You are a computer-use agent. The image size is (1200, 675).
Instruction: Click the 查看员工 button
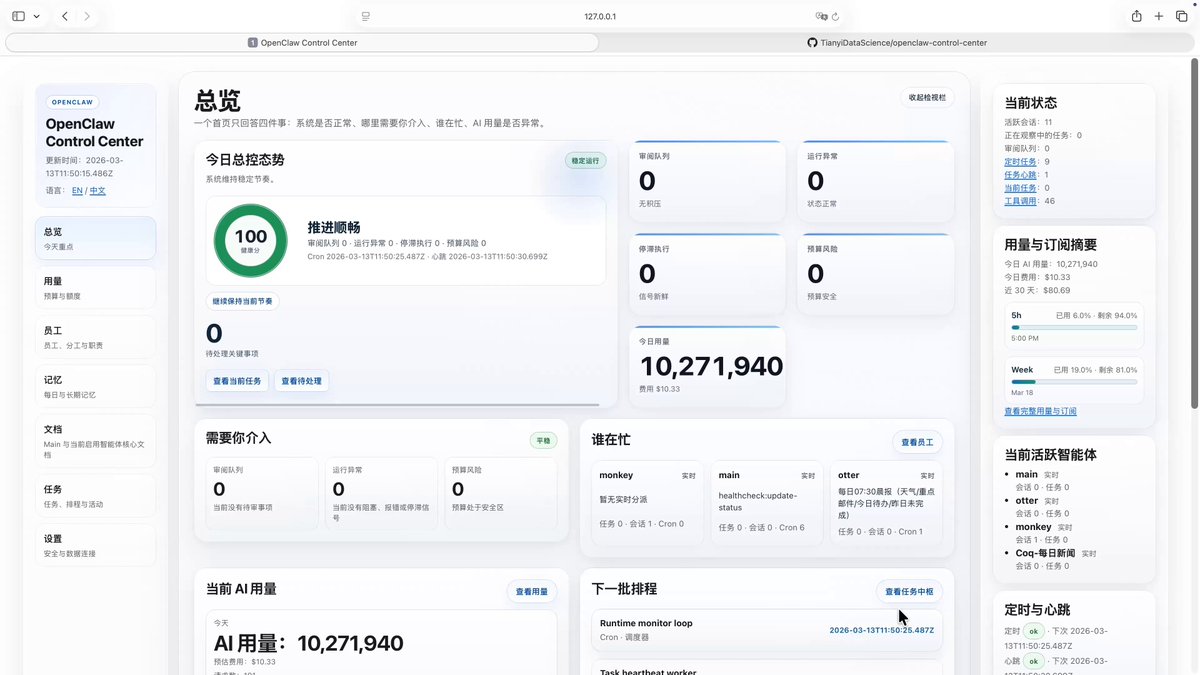(916, 442)
